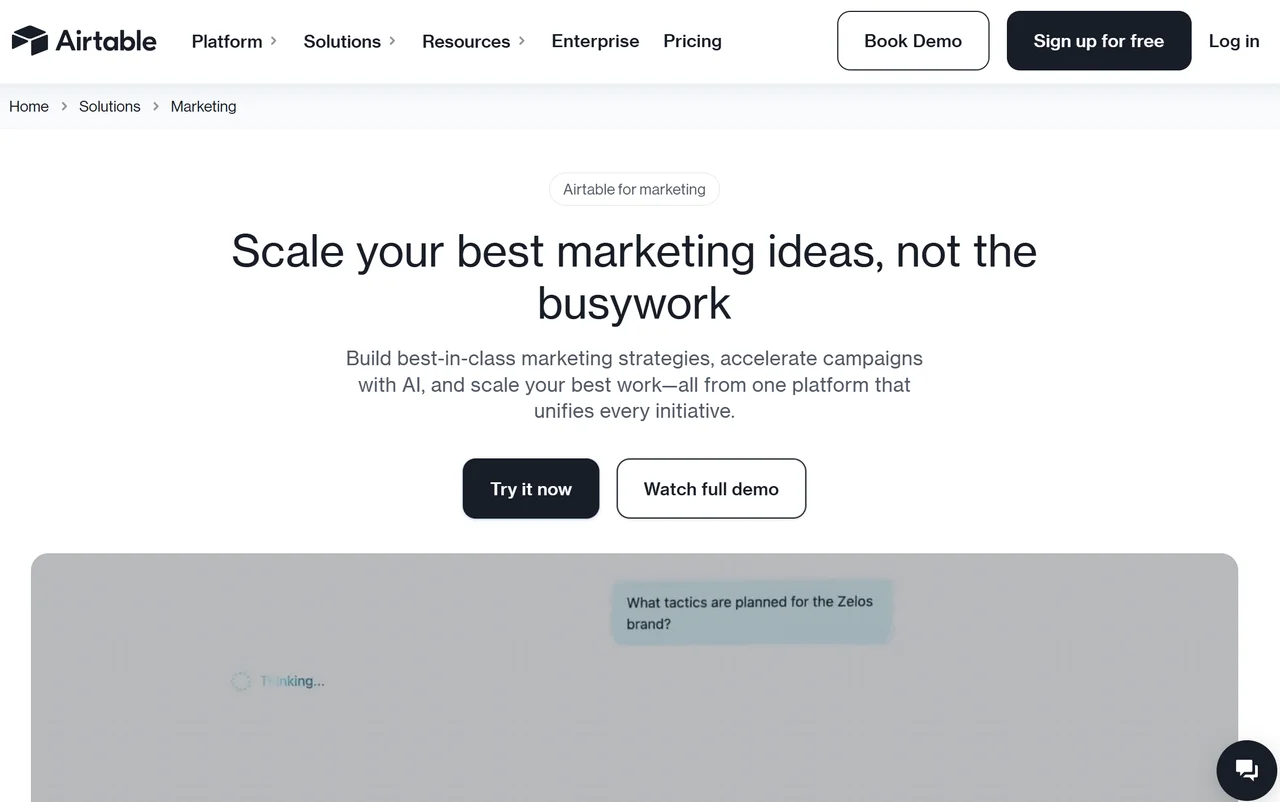Open the Watch full demo button
1280x802 pixels.
pyautogui.click(x=711, y=488)
